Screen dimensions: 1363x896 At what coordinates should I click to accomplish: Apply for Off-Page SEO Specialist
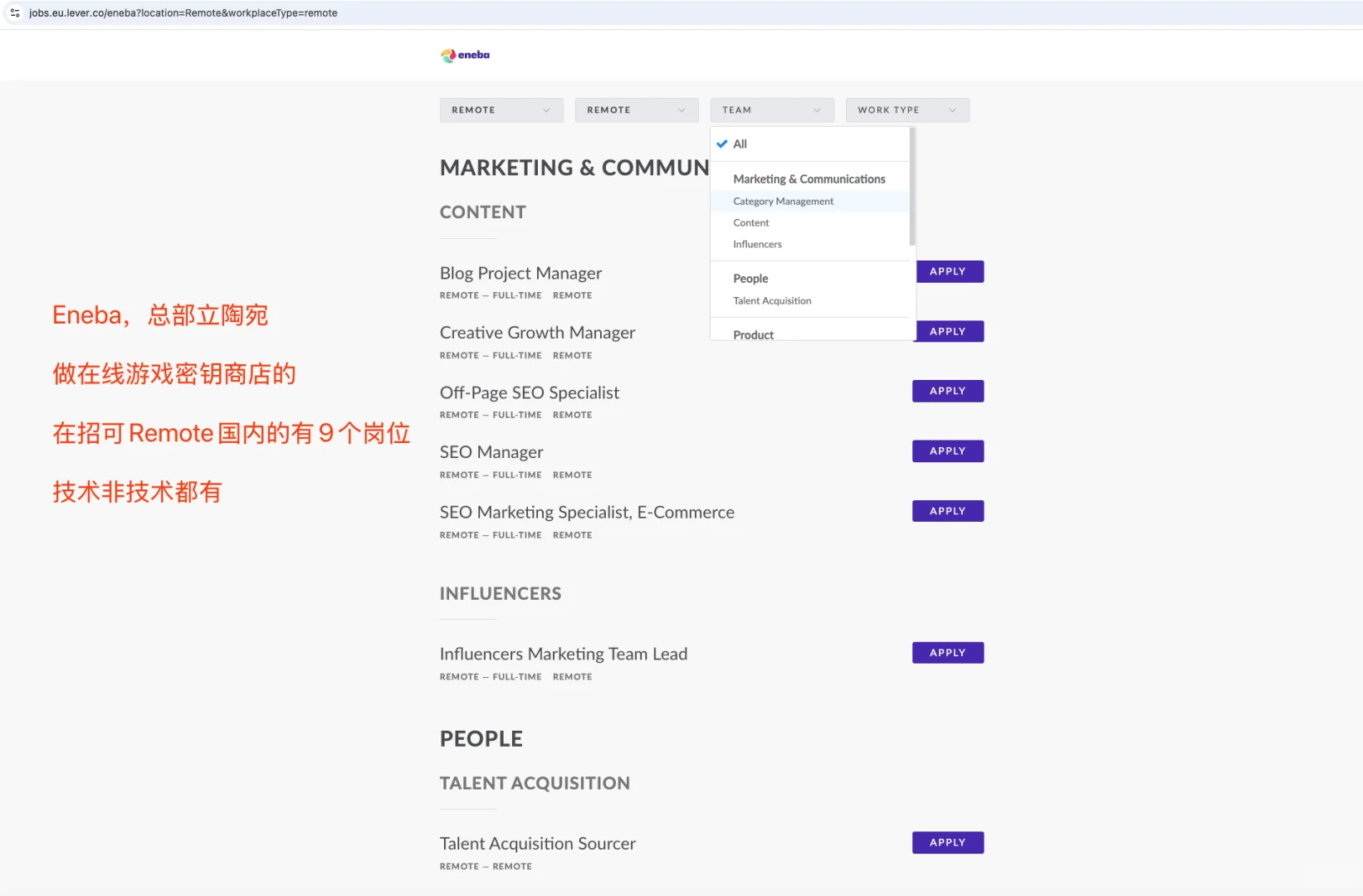[948, 392]
